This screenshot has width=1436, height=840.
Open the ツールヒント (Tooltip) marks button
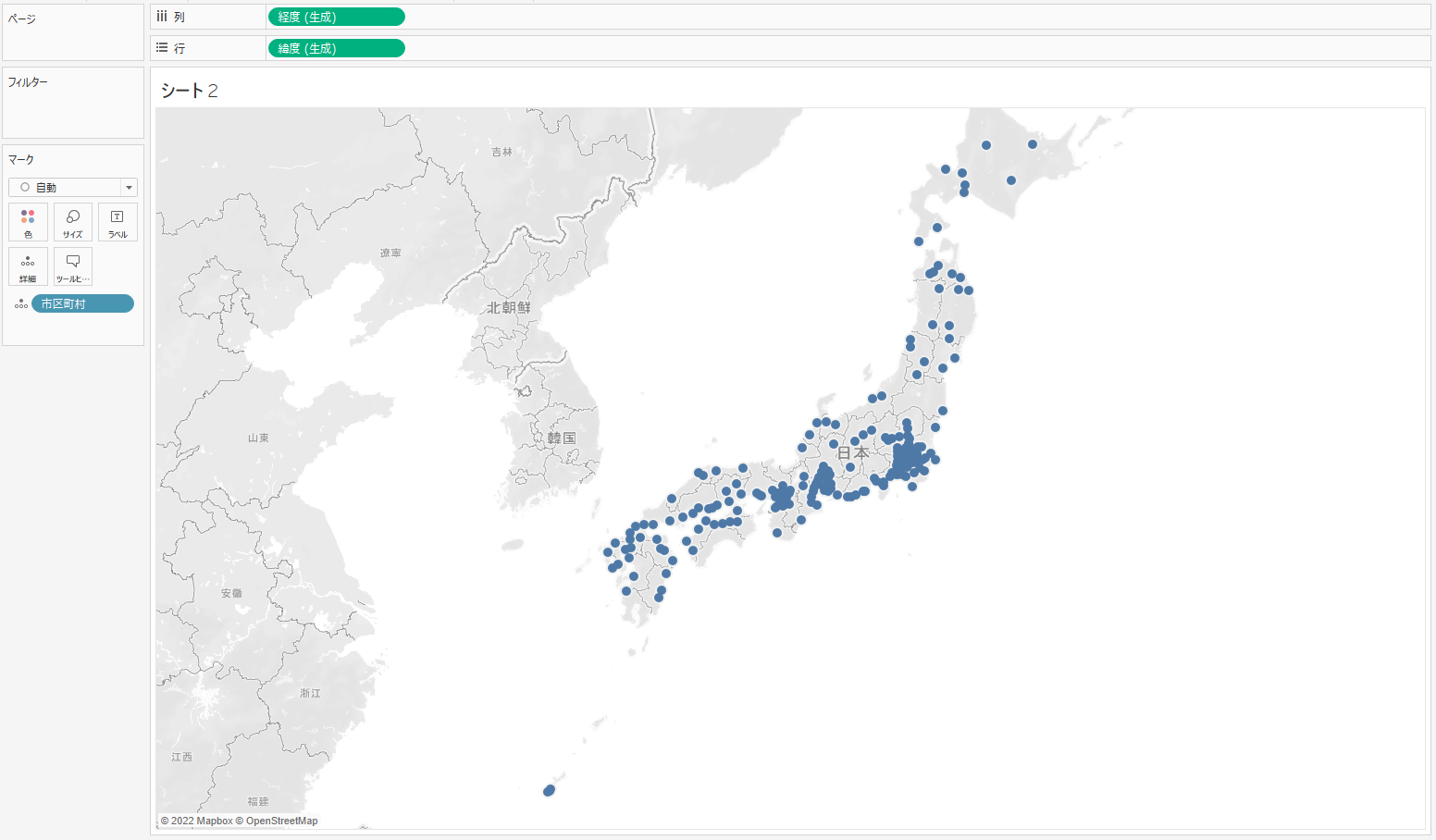click(73, 266)
